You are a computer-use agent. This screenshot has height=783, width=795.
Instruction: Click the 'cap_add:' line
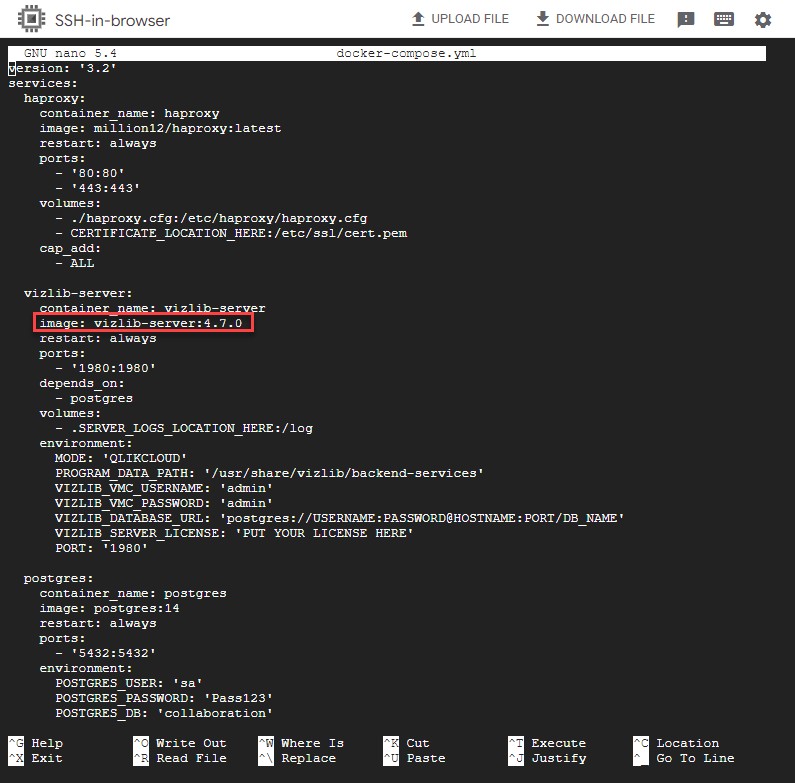click(x=70, y=248)
